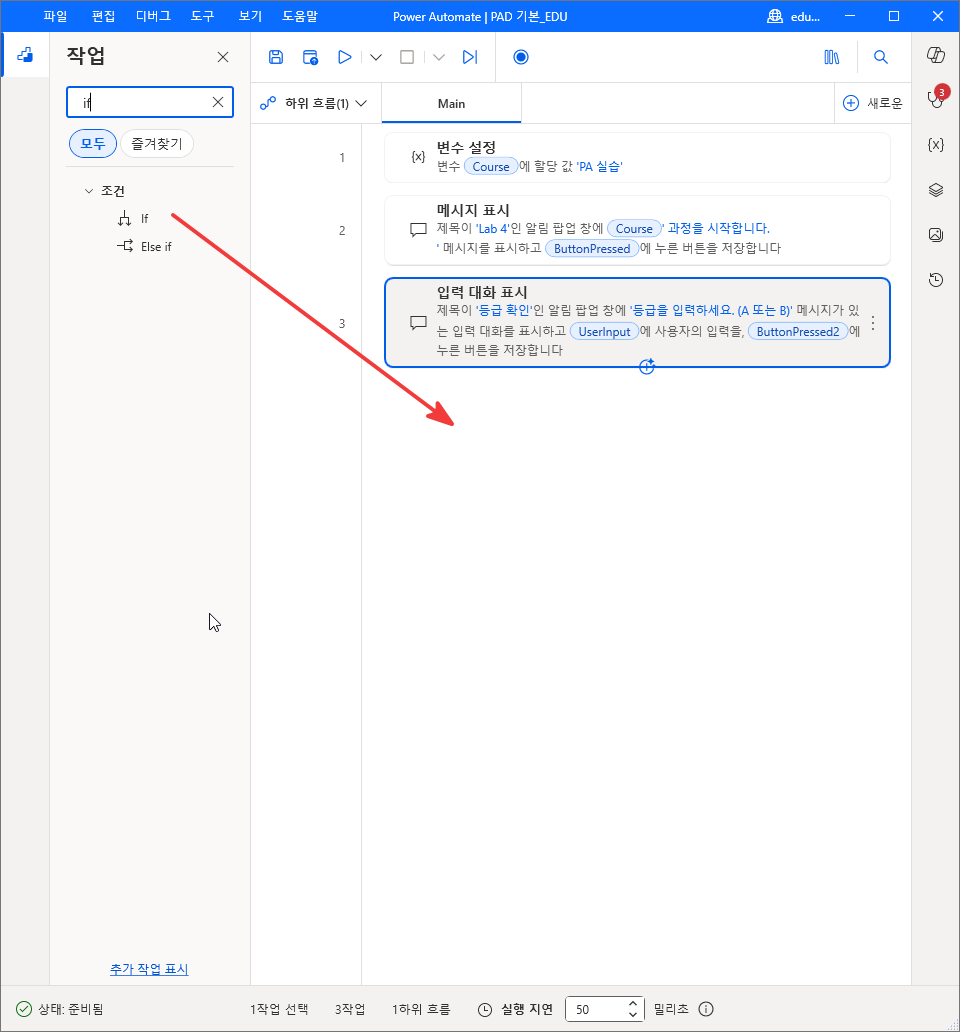Save the flow with the Save icon
This screenshot has height=1032, width=960.
[x=276, y=57]
